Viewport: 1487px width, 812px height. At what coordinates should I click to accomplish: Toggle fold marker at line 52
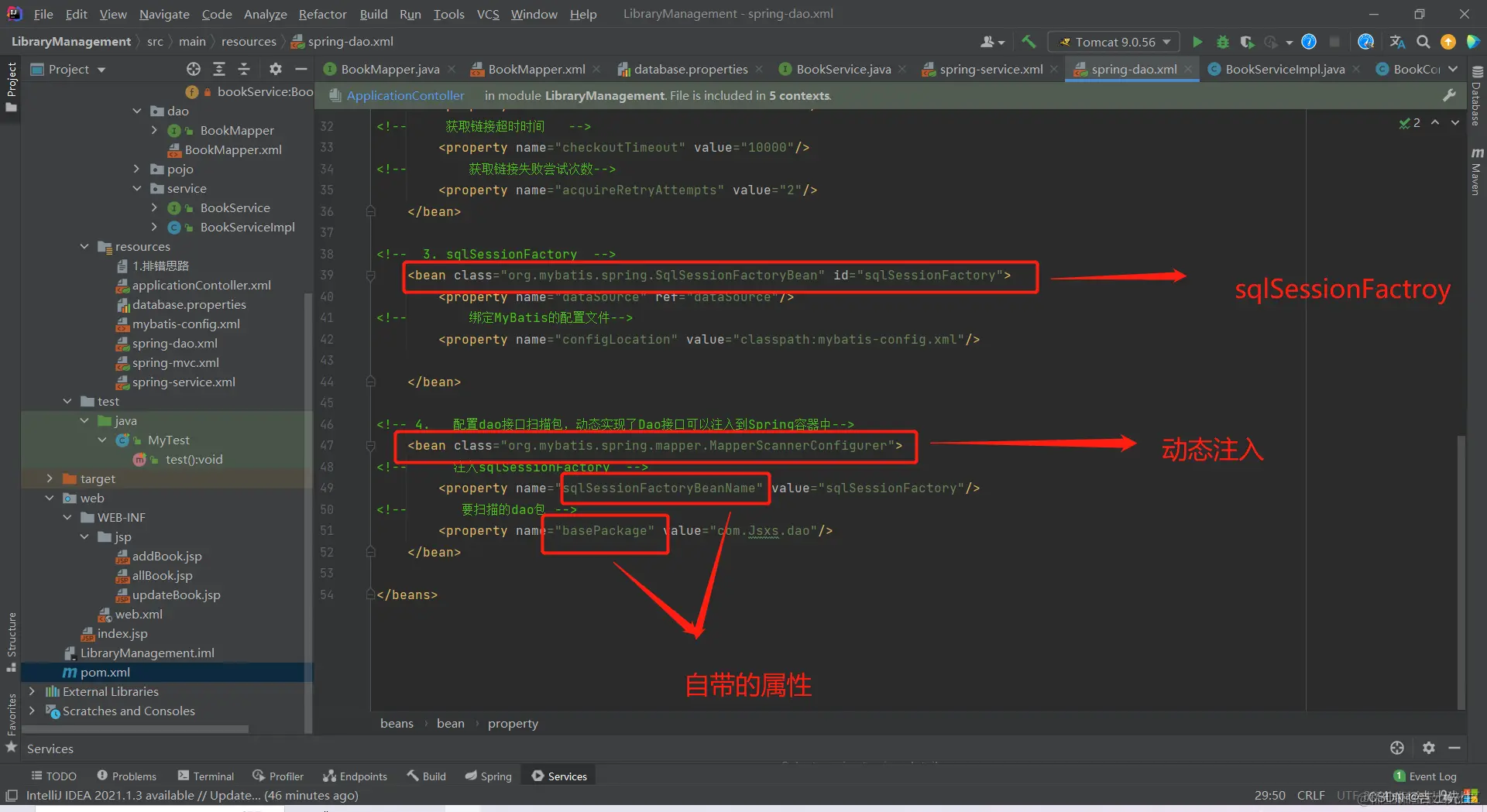[x=370, y=552]
